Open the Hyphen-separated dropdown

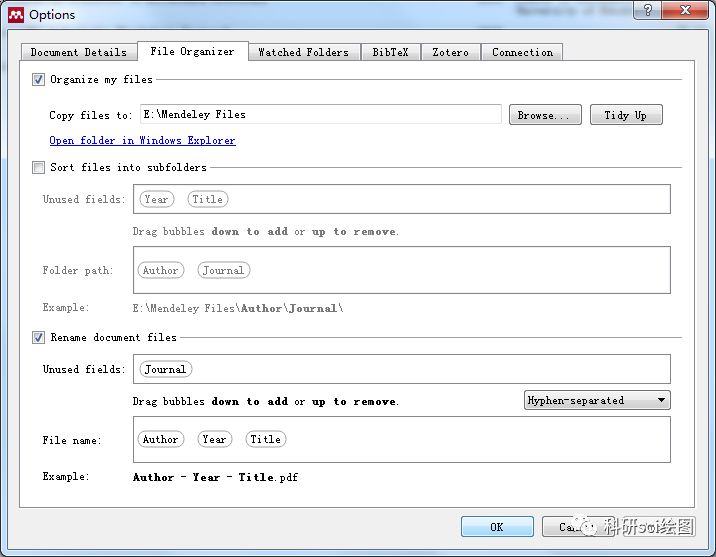(x=597, y=400)
